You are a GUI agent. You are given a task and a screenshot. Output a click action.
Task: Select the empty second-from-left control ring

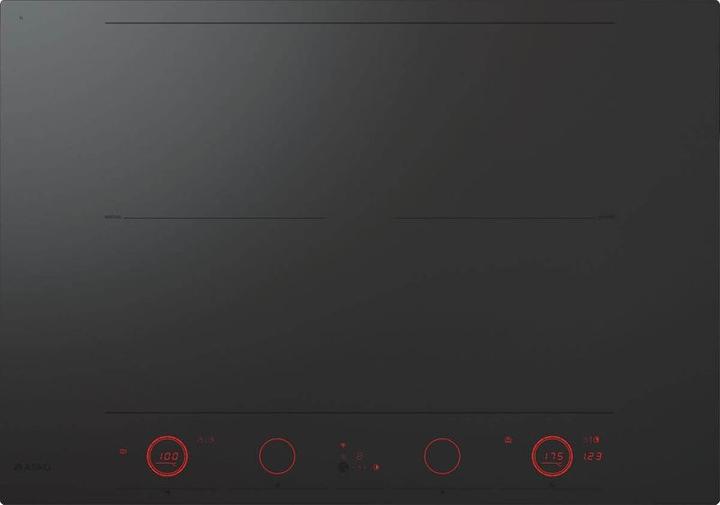point(277,456)
